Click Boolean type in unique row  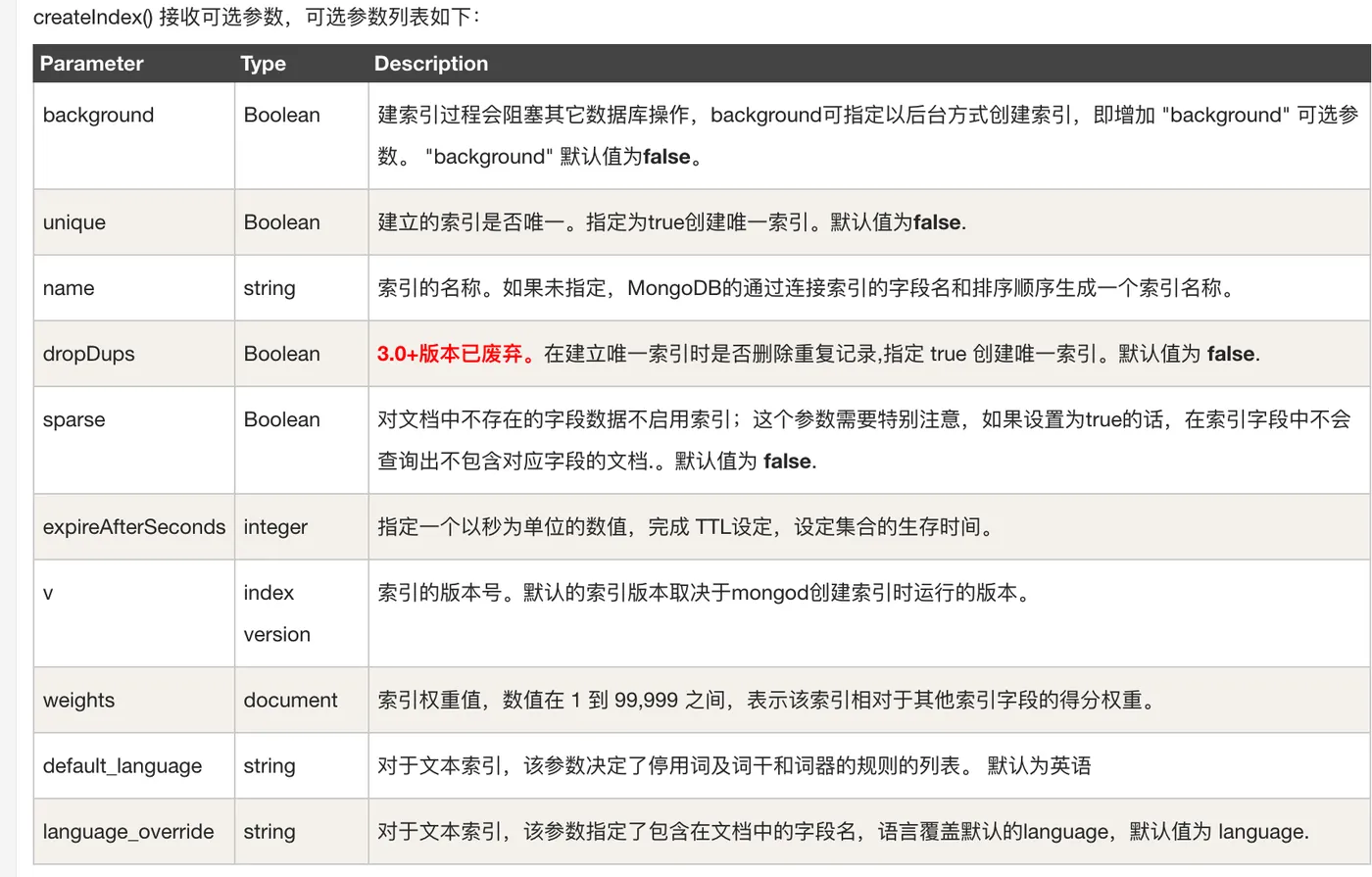tap(281, 222)
